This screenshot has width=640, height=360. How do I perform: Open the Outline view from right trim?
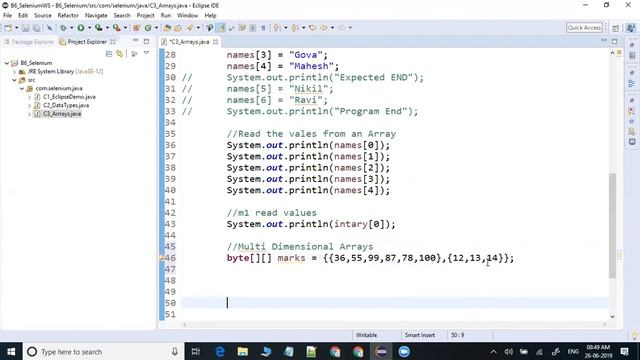tap(632, 83)
